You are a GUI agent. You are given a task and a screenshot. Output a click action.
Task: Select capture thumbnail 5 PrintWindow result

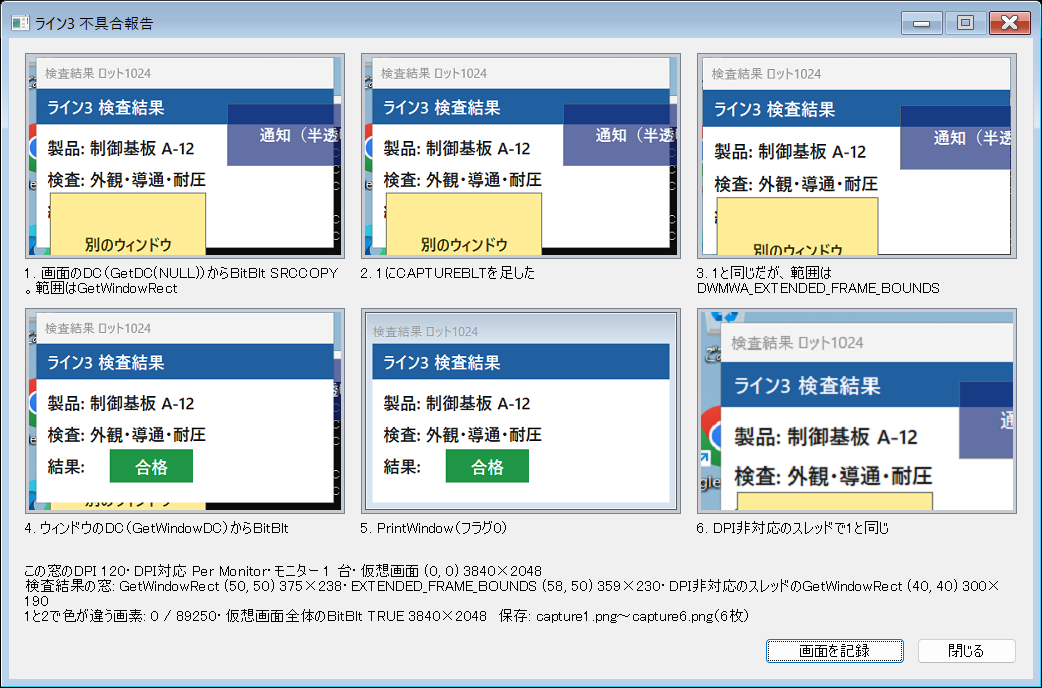(x=520, y=411)
